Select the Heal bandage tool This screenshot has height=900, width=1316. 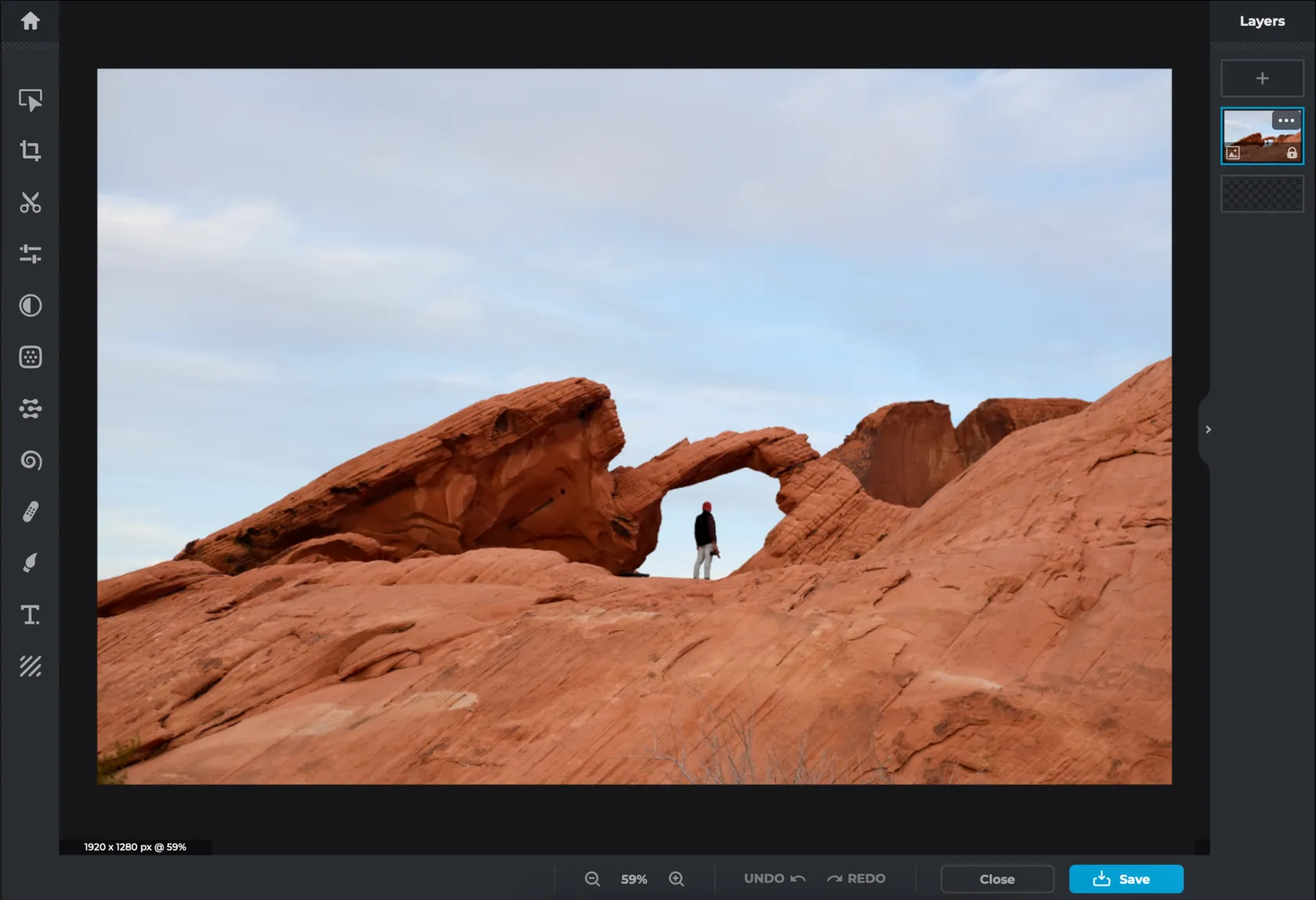coord(31,511)
